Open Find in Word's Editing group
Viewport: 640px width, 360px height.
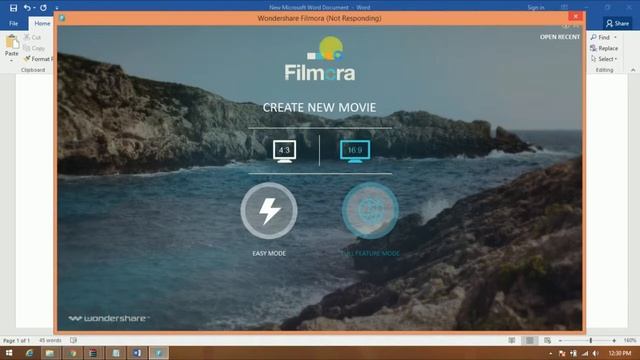(x=601, y=37)
